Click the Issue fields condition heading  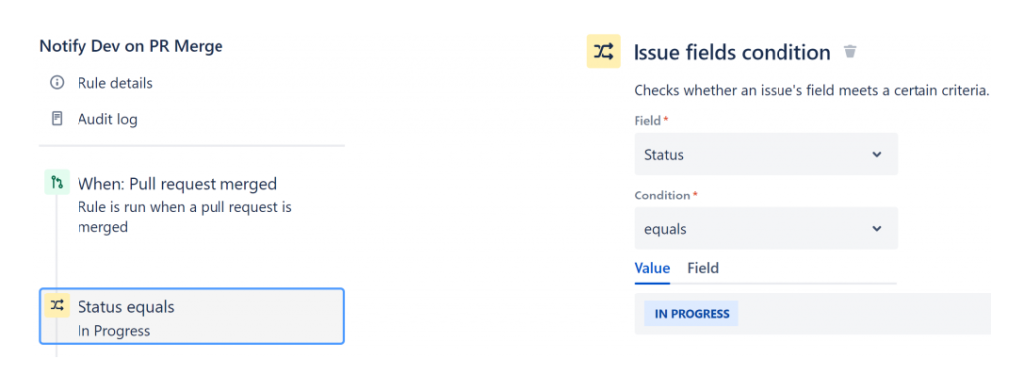pos(731,52)
